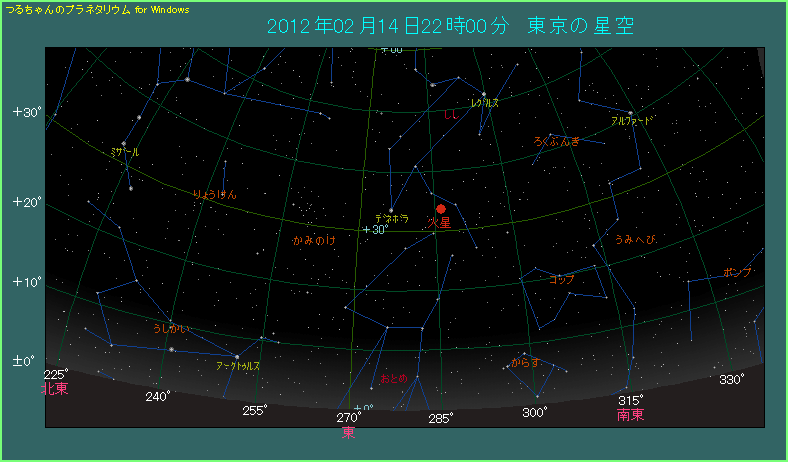Click the 東 direction marker below 270°
Screen dimensions: 788x462
(349, 433)
